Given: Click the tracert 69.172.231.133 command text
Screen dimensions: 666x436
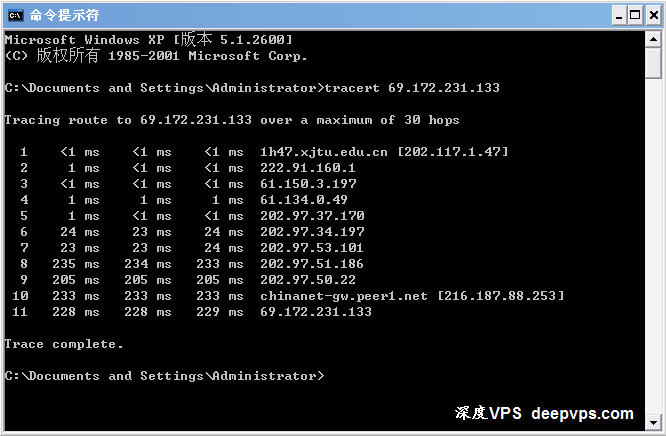Looking at the screenshot, I should (412, 88).
